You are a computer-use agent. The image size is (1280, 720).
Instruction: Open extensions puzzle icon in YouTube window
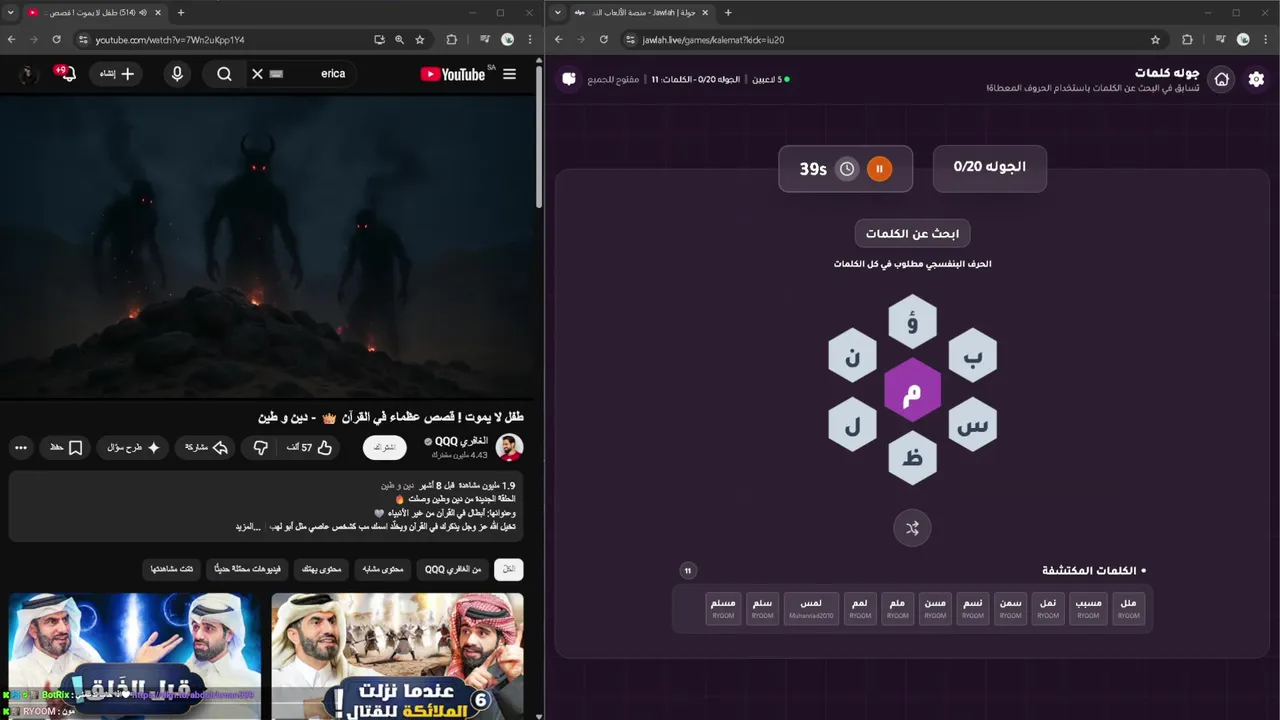coord(451,40)
